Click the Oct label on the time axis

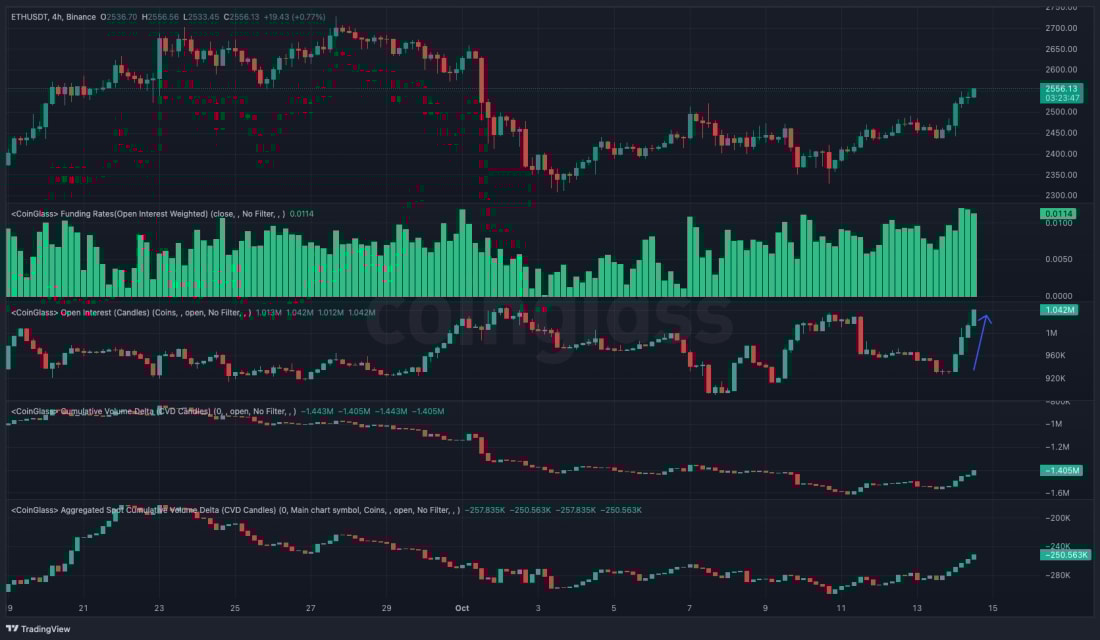pos(464,607)
